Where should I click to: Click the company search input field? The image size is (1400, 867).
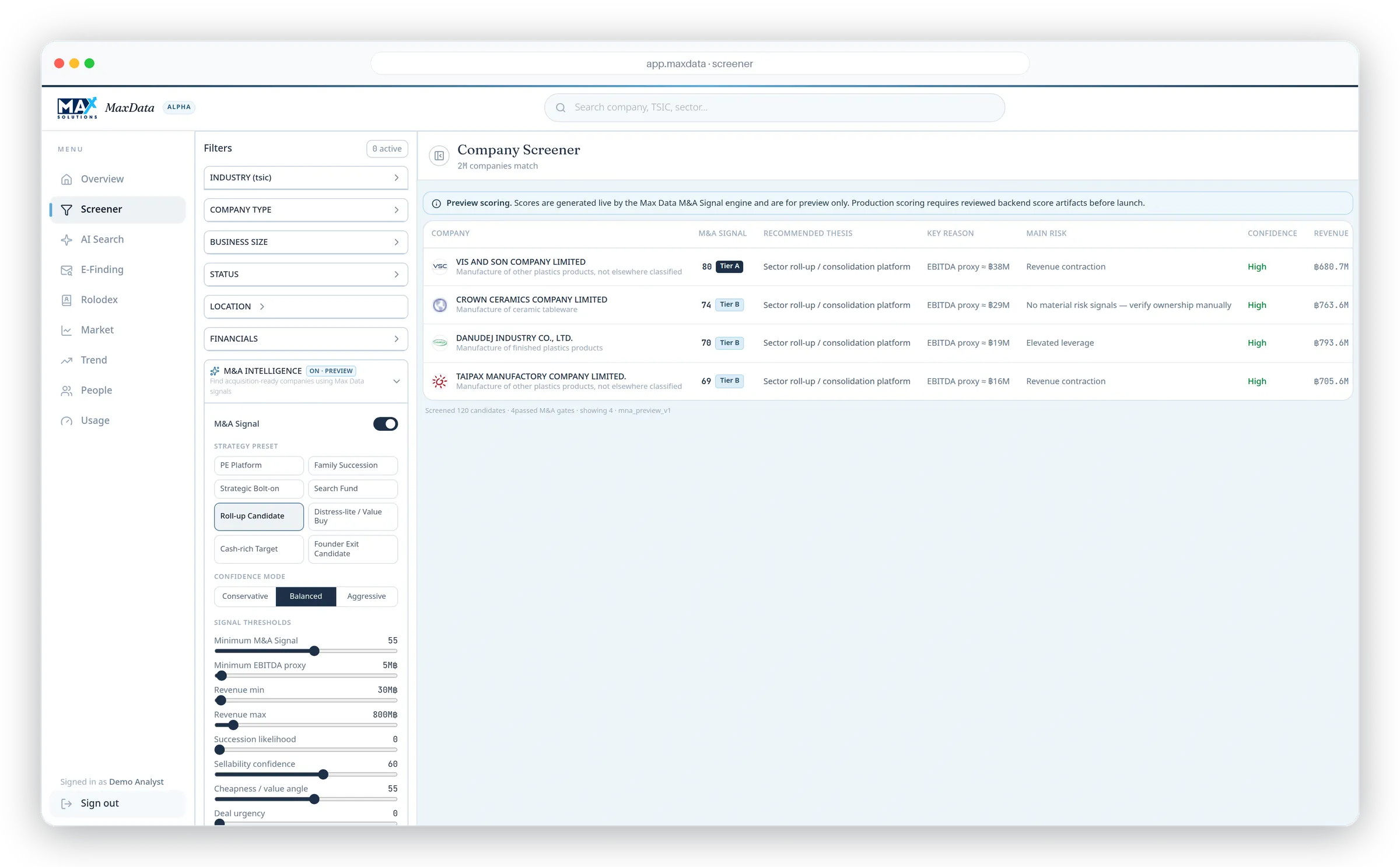click(x=775, y=108)
